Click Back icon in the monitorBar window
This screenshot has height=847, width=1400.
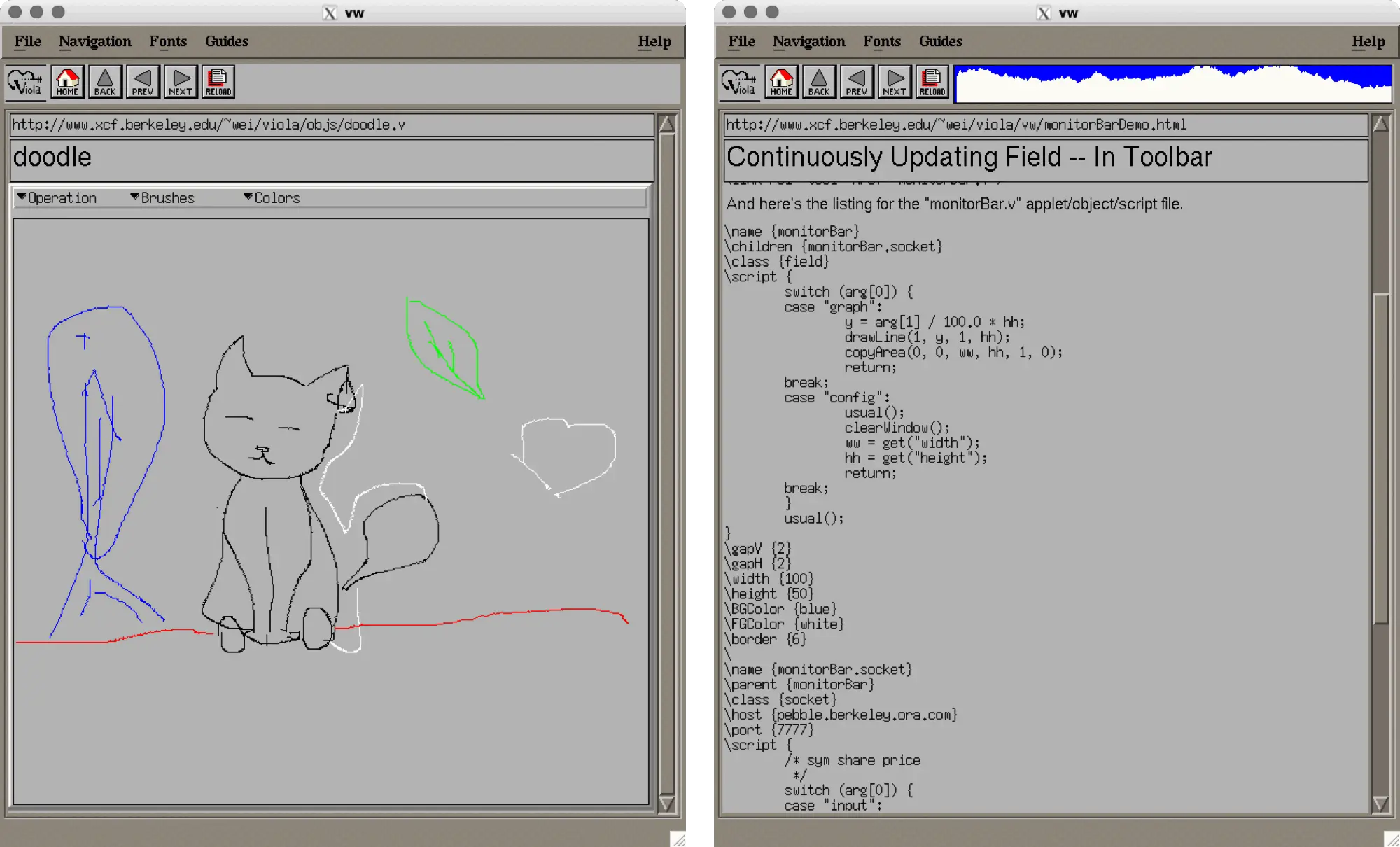[819, 83]
